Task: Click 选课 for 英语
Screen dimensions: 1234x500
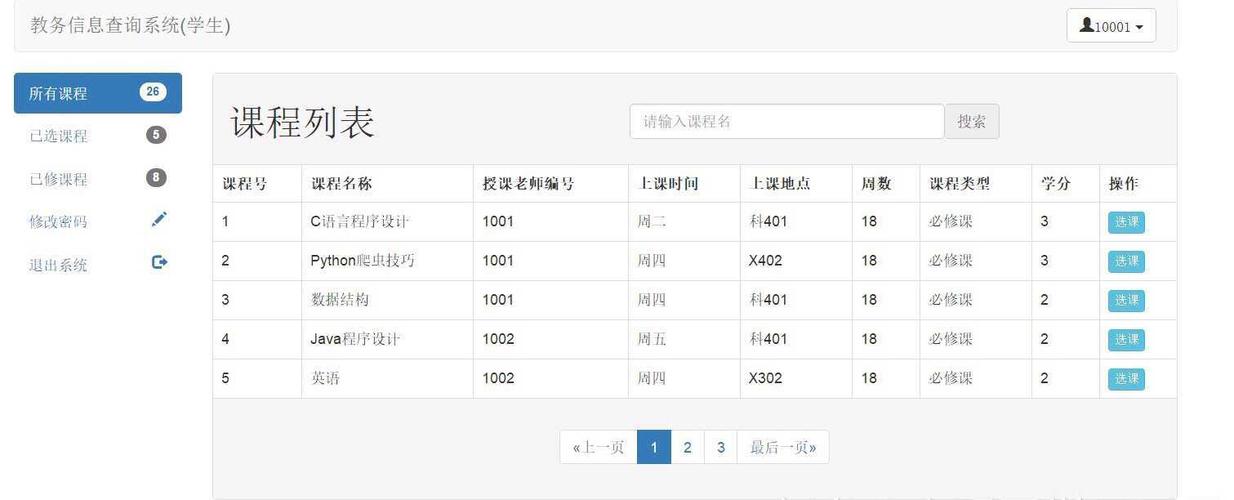Action: [1126, 379]
